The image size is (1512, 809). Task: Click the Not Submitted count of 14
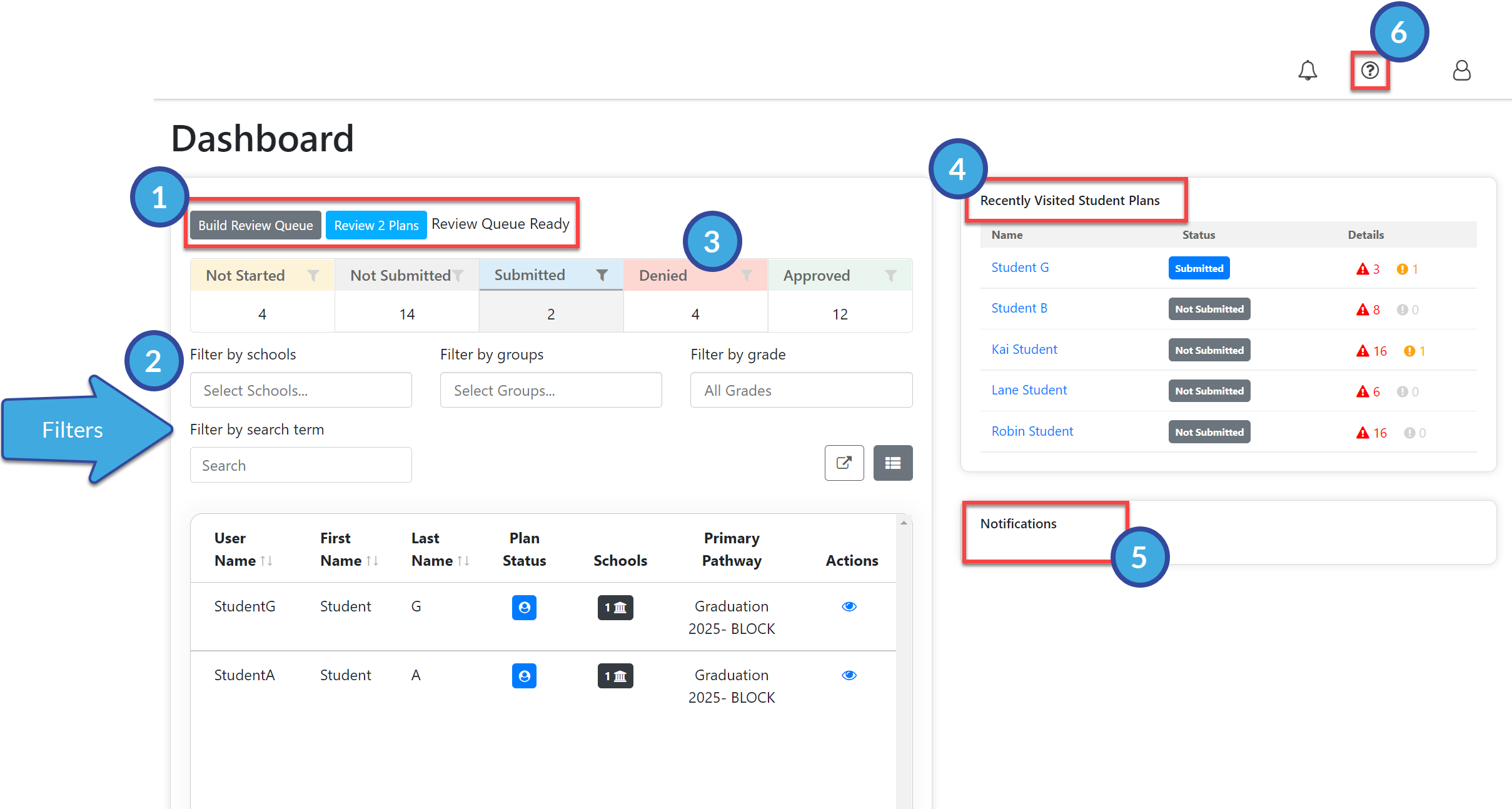tap(407, 314)
